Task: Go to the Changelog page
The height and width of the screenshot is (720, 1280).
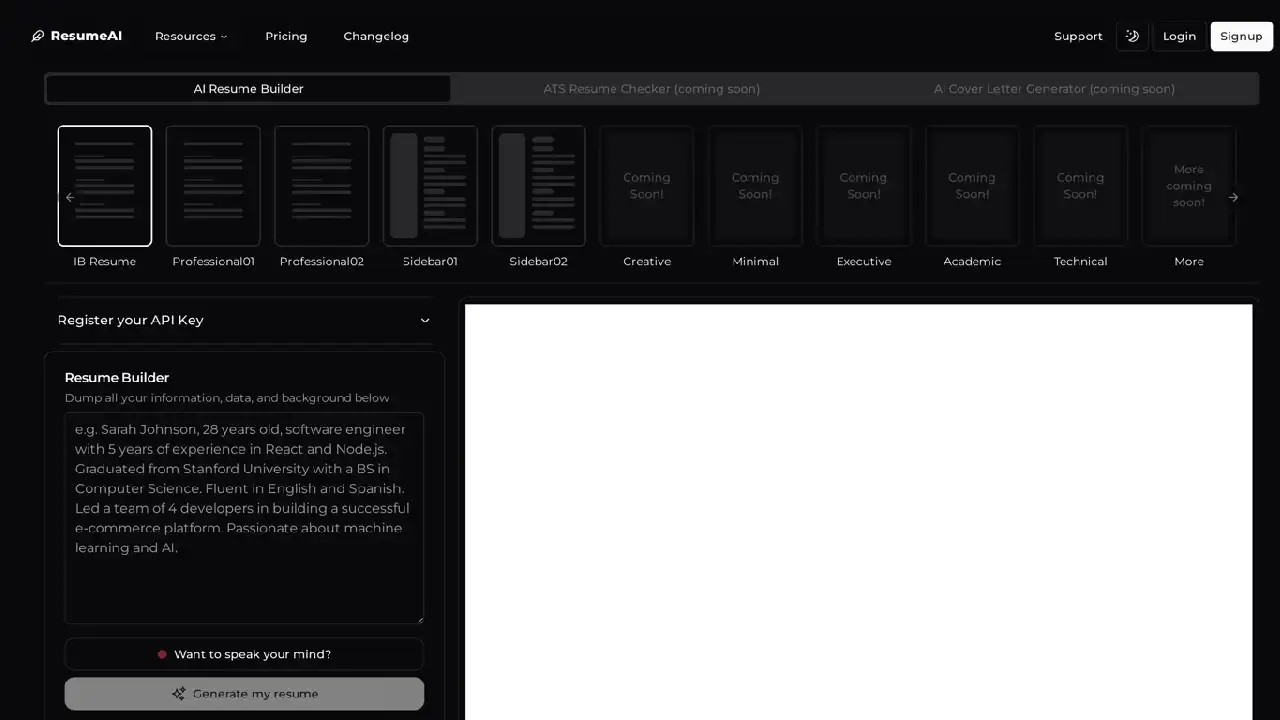Action: click(376, 36)
